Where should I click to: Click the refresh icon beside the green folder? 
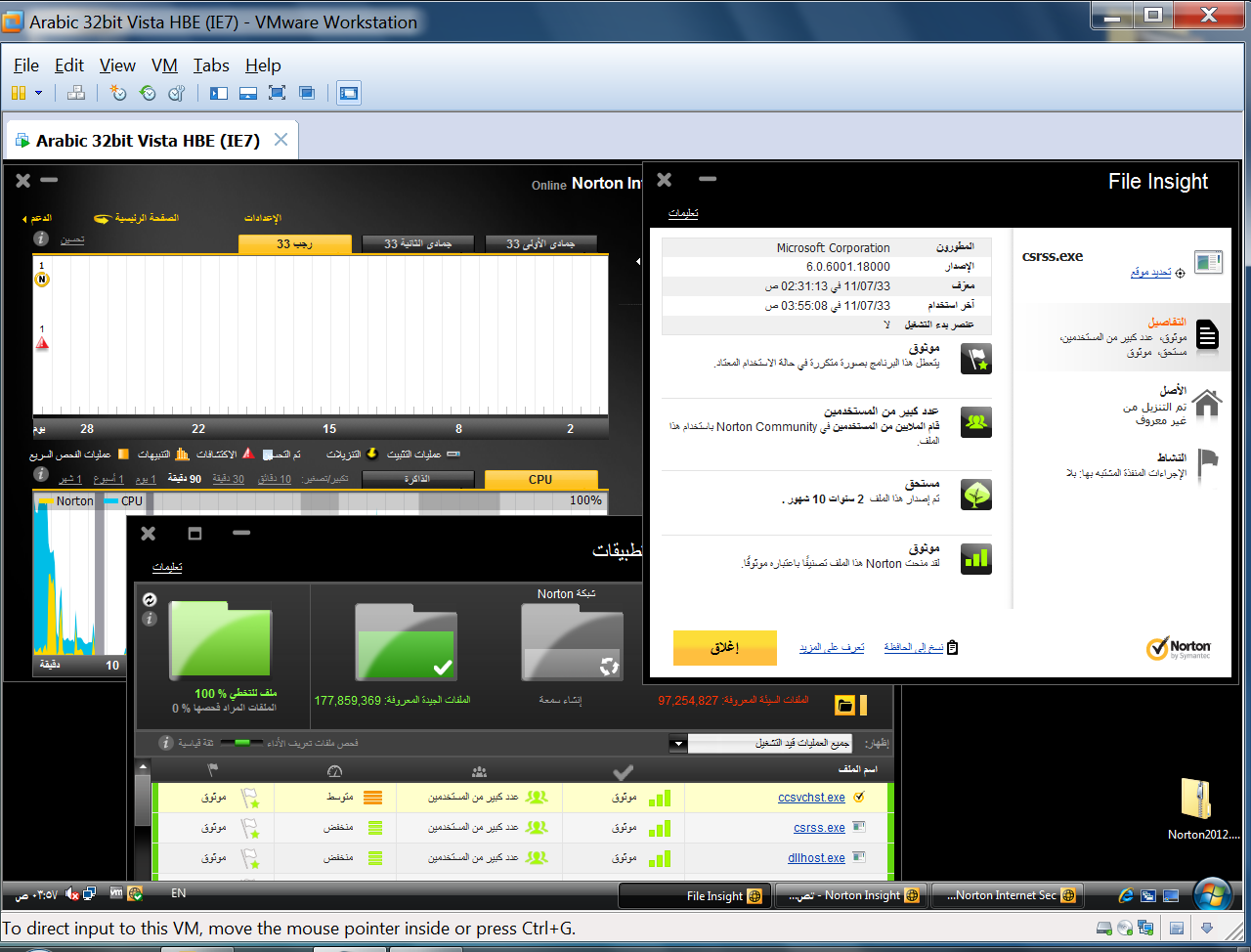(150, 599)
